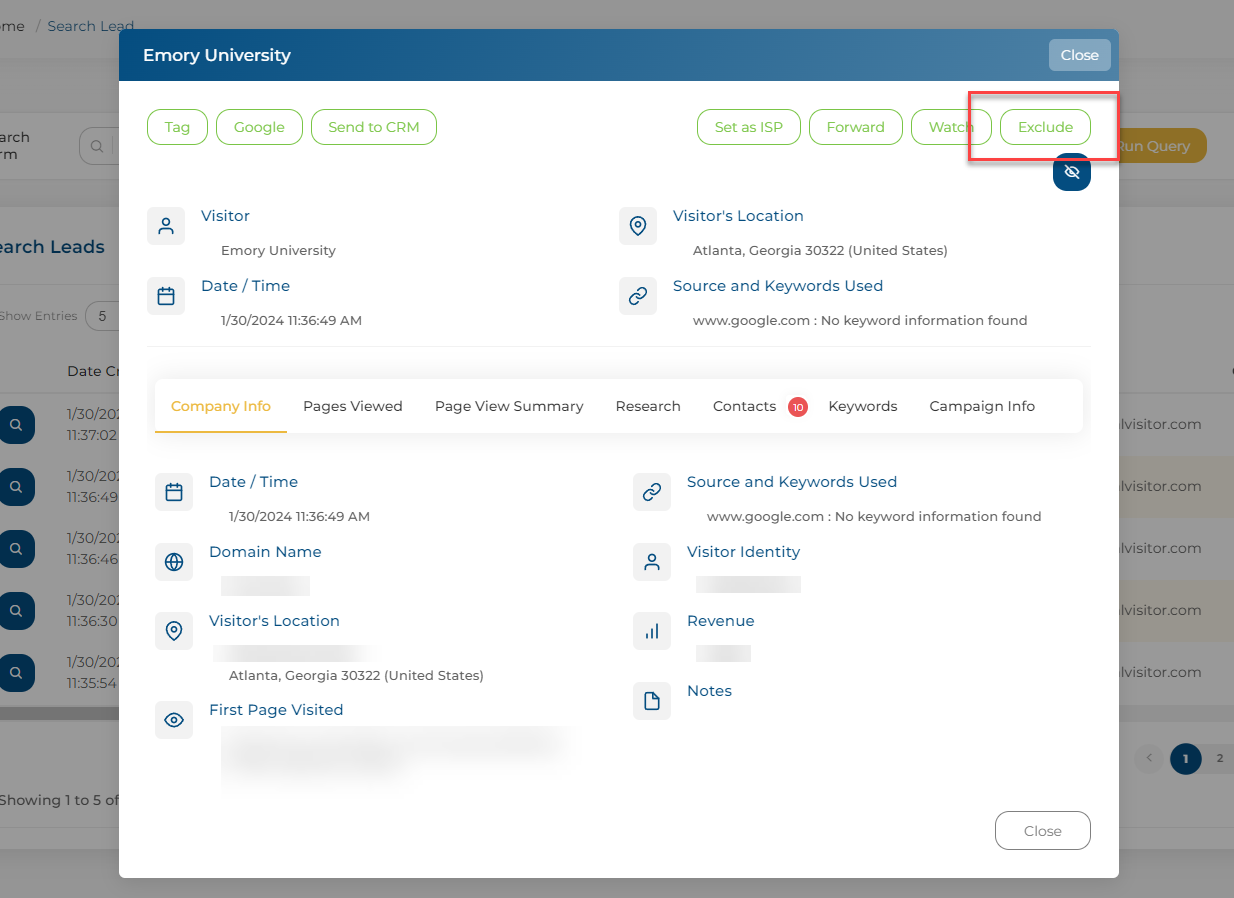Screen dimensions: 1234x898
Task: Open the Research tab
Action: pyautogui.click(x=648, y=406)
